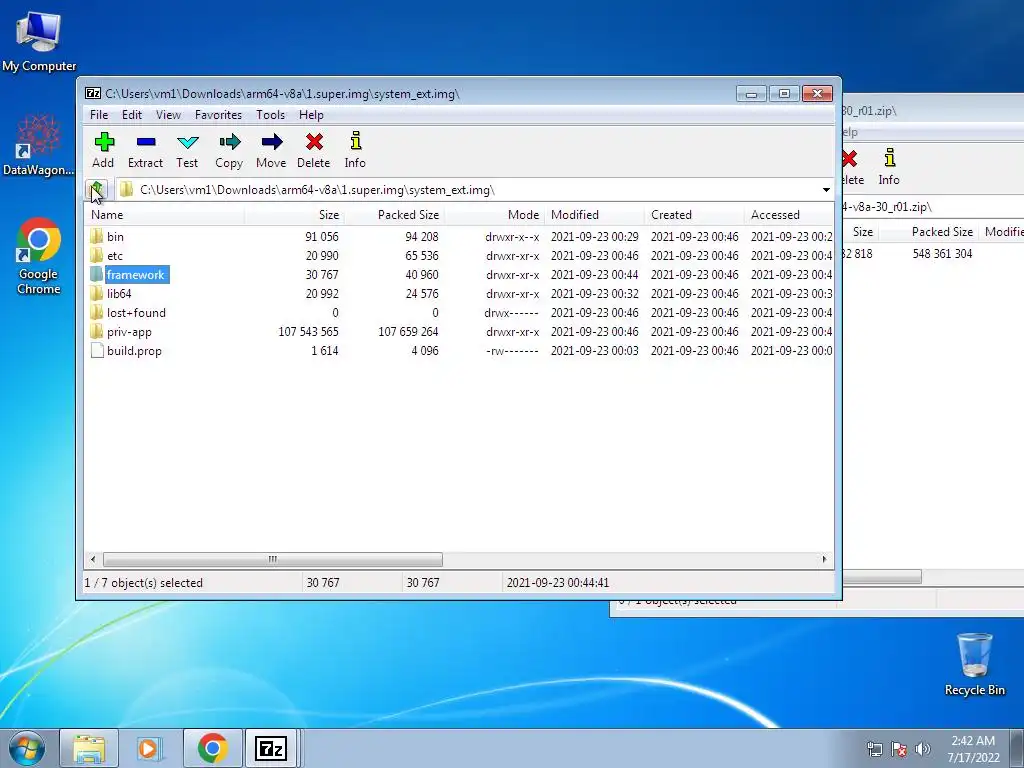Sort by Packed Size column header
This screenshot has width=1024, height=768.
pyautogui.click(x=394, y=215)
